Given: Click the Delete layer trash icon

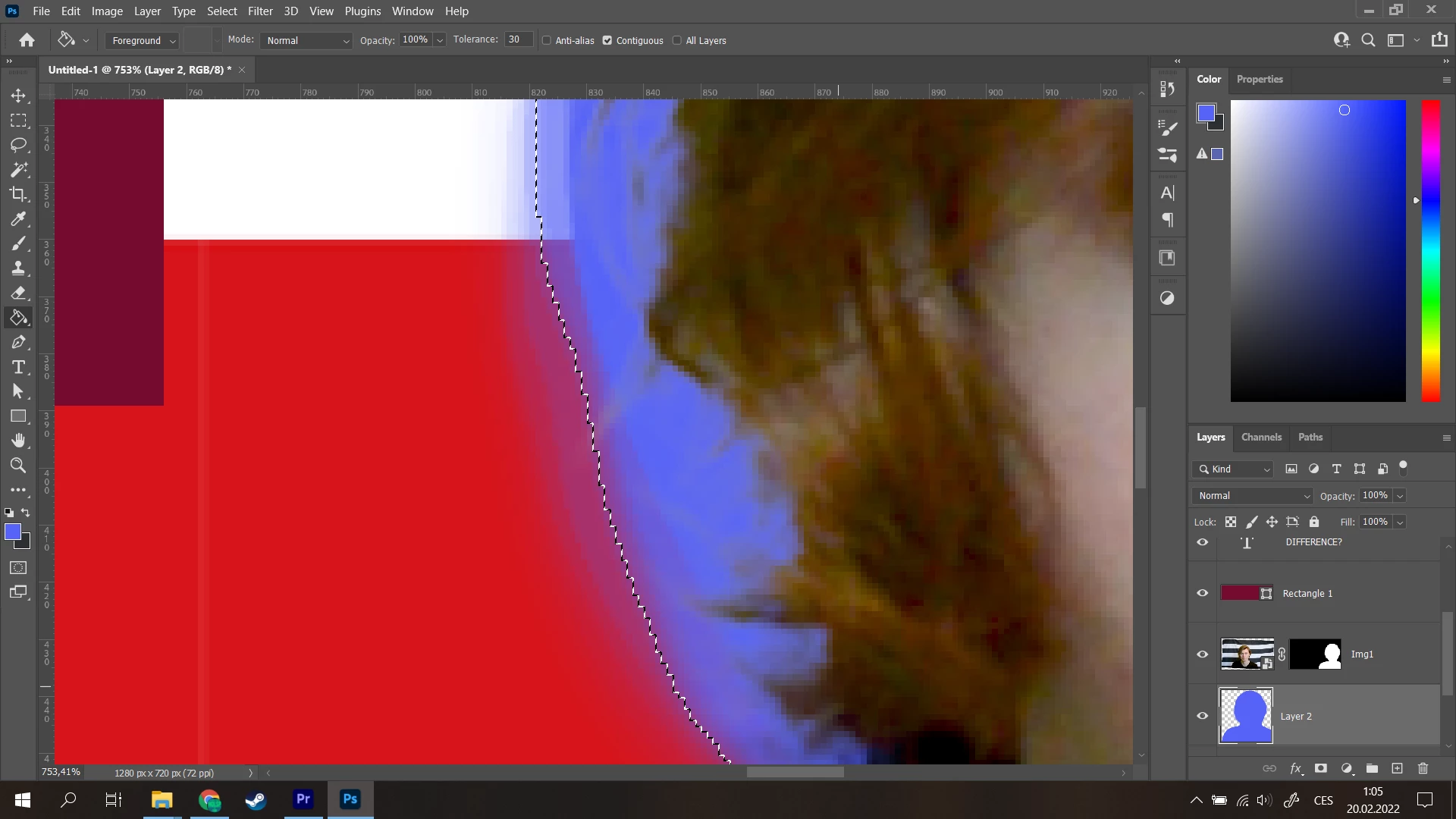Looking at the screenshot, I should click(x=1423, y=768).
